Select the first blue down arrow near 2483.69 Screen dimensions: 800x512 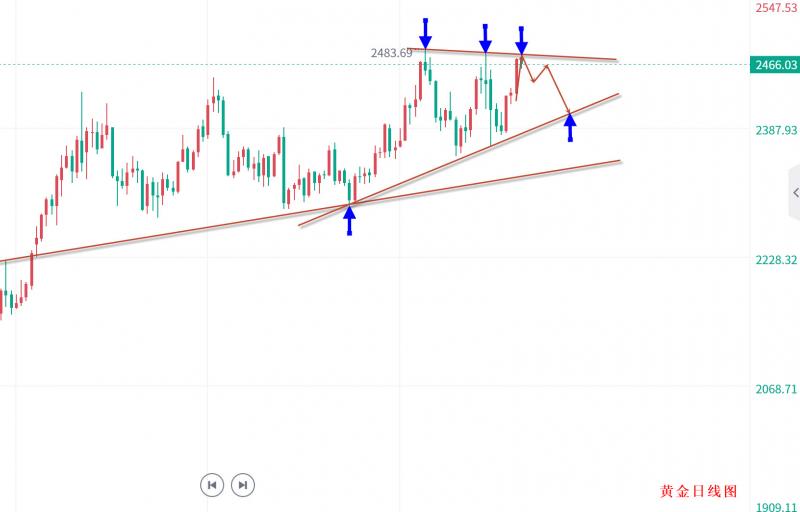tap(426, 33)
